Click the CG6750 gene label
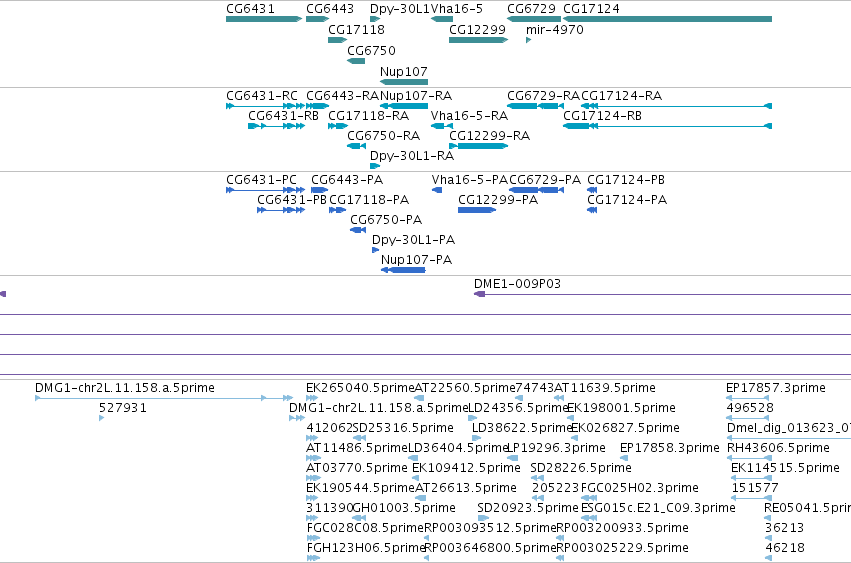851x563 pixels. [x=371, y=50]
